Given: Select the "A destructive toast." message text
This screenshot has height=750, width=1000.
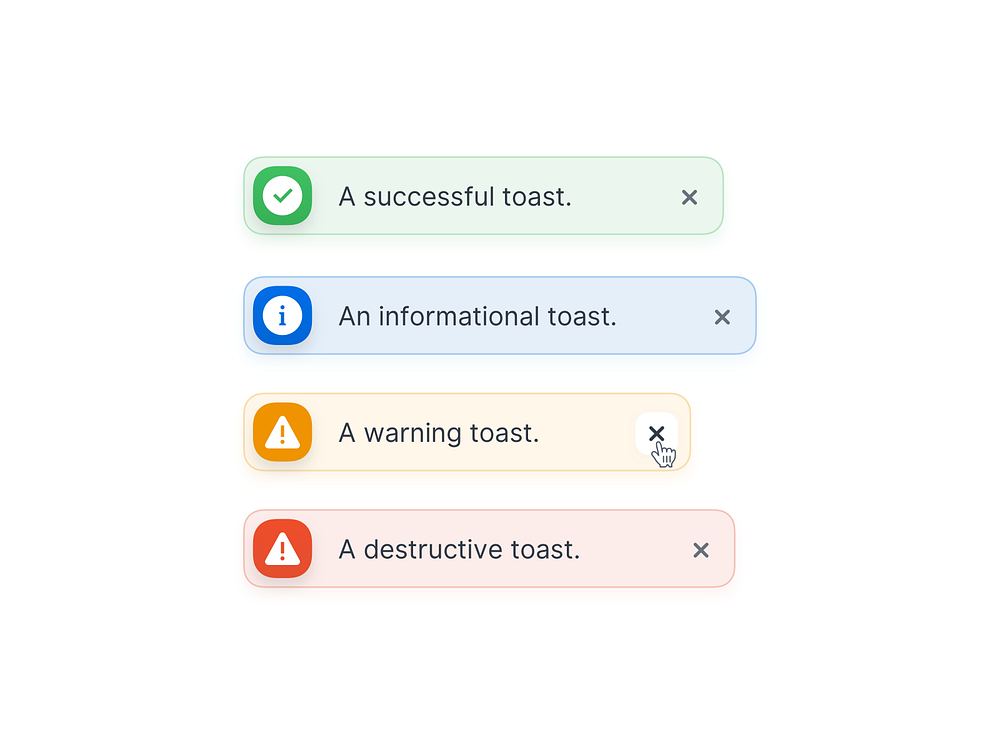Looking at the screenshot, I should point(460,549).
